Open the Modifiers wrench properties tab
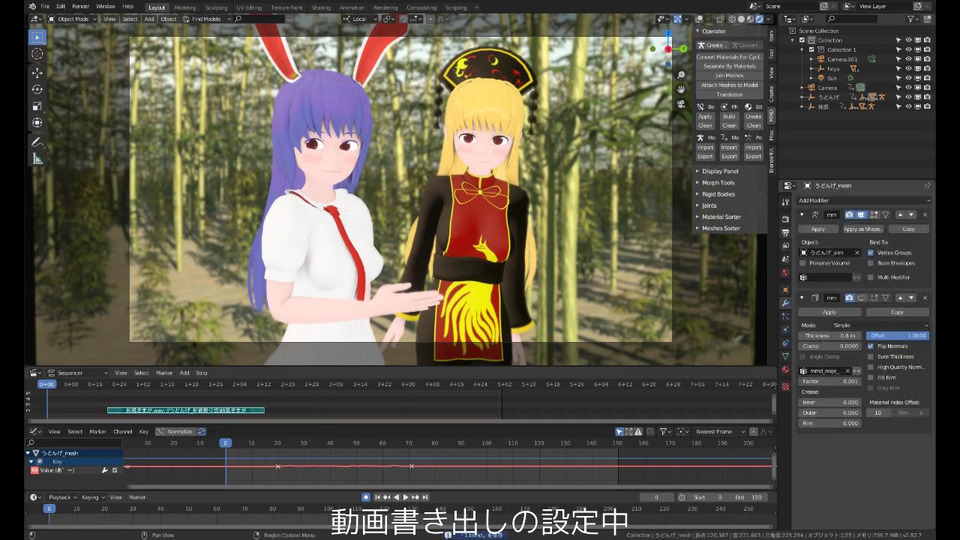This screenshot has height=540, width=960. coord(786,303)
